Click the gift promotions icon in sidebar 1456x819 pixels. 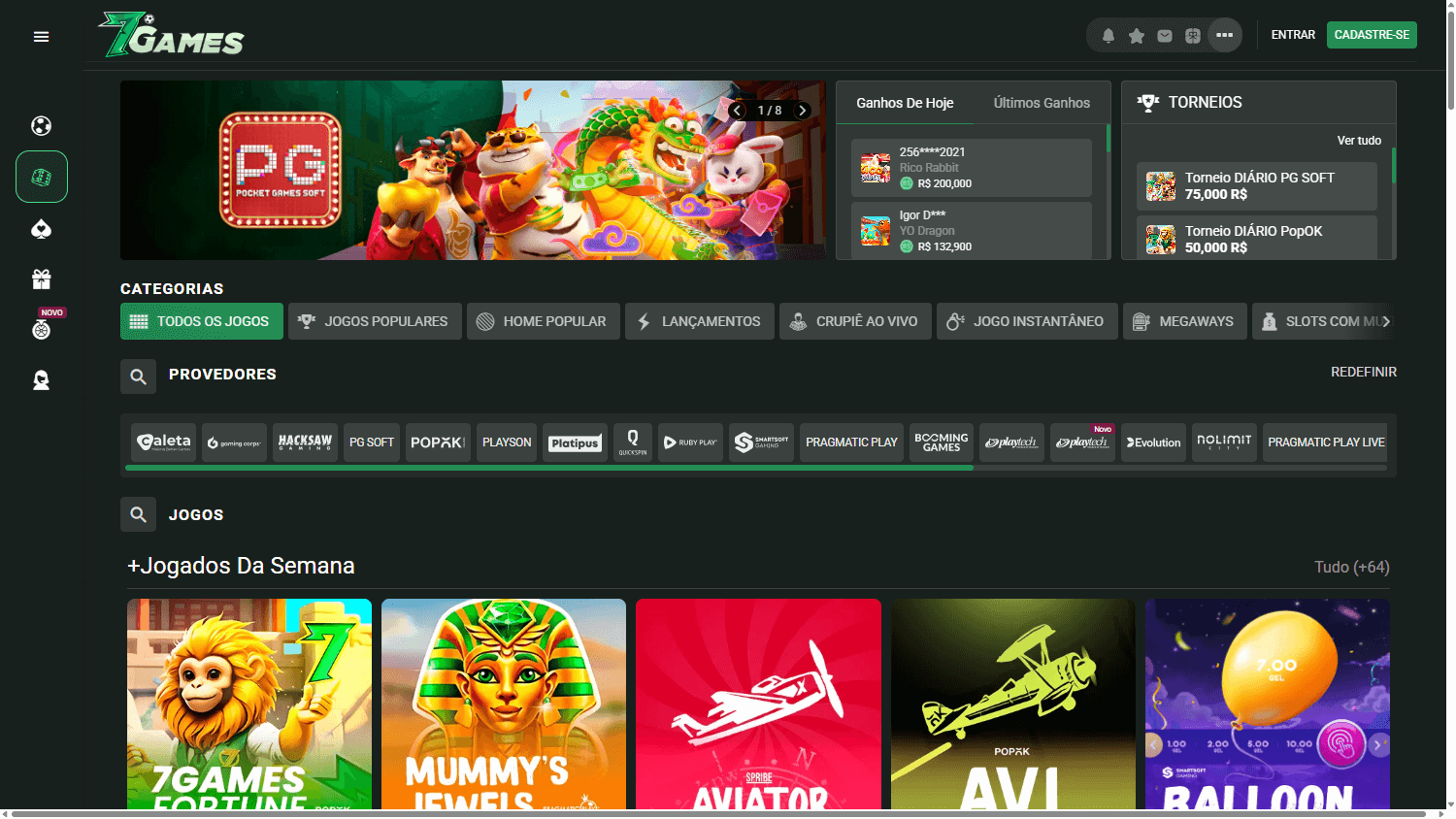tap(41, 278)
